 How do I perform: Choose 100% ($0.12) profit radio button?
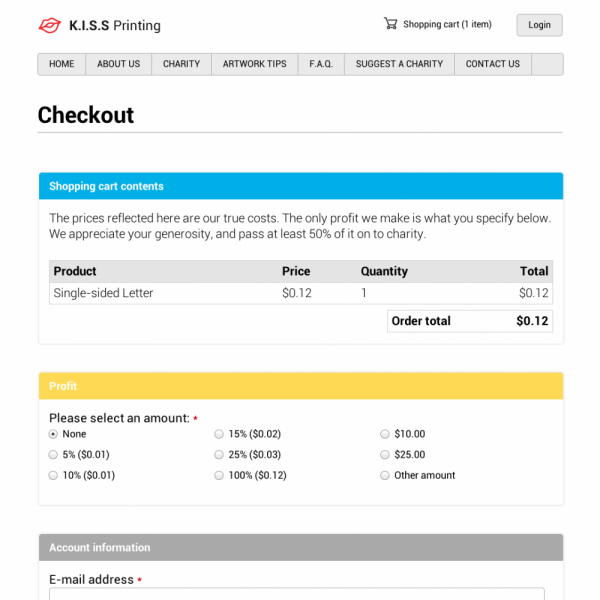(x=219, y=476)
